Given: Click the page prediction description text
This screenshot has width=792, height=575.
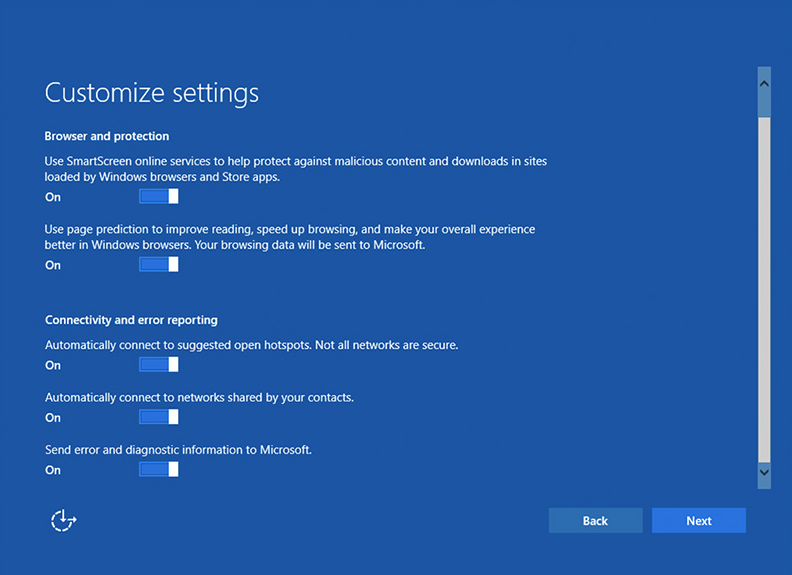Looking at the screenshot, I should (289, 237).
